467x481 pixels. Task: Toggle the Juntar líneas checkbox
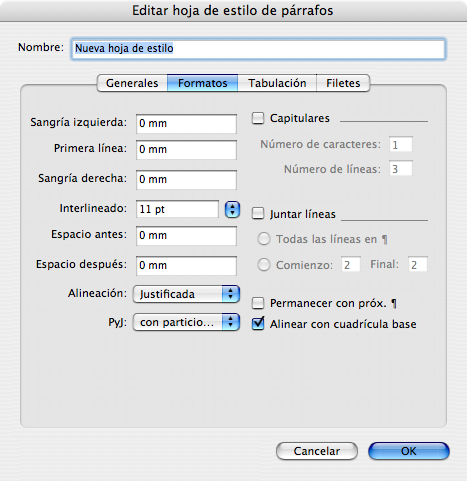pos(258,213)
